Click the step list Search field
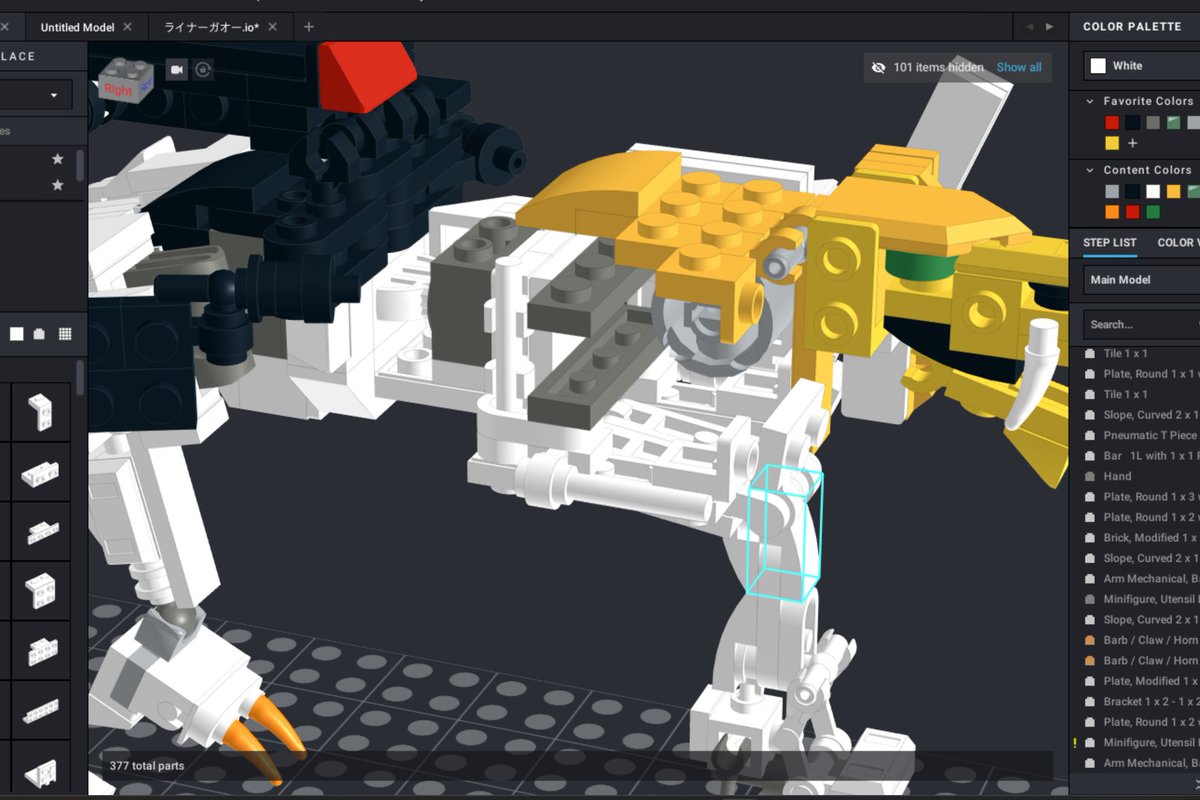Screen dimensions: 1200x800 click(1141, 324)
